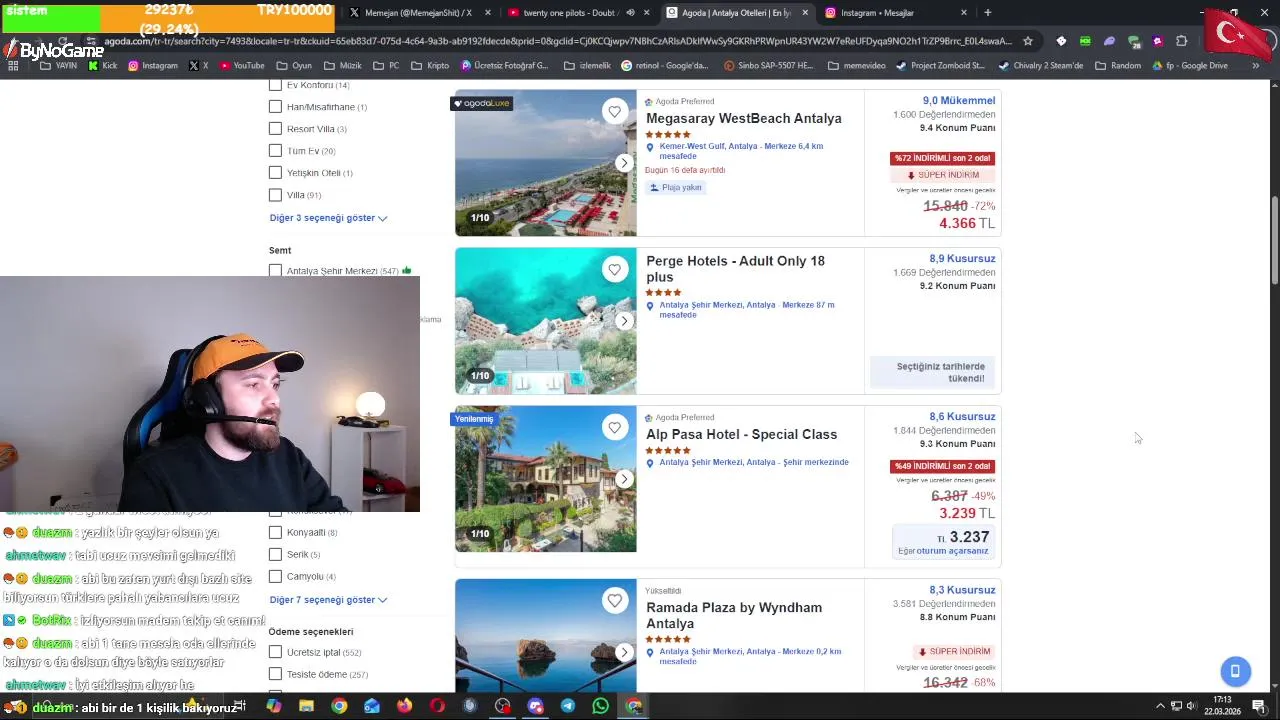Advance Perge Hotels image carousel arrow
The height and width of the screenshot is (720, 1280).
(x=624, y=321)
